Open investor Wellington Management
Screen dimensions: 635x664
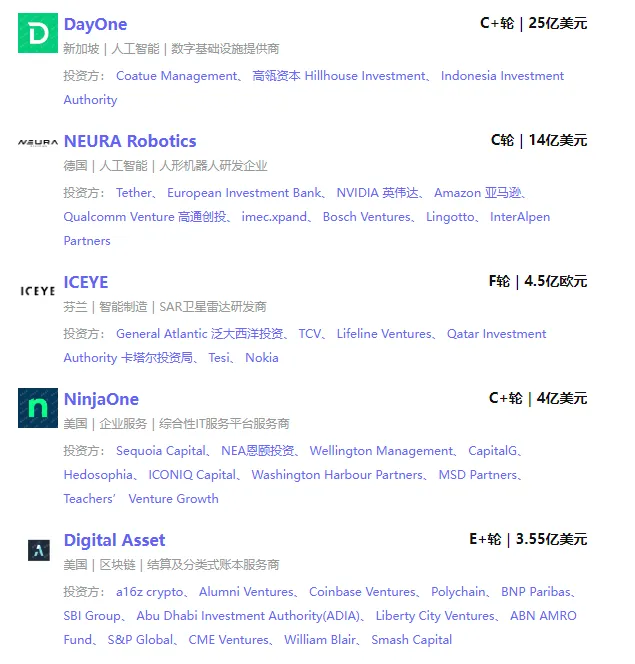[x=381, y=451]
